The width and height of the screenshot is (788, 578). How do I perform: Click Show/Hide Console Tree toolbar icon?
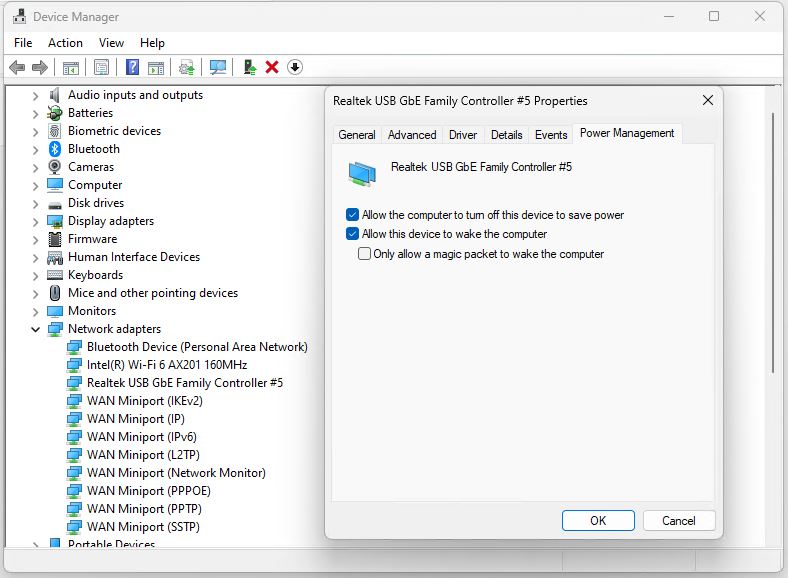tap(71, 67)
